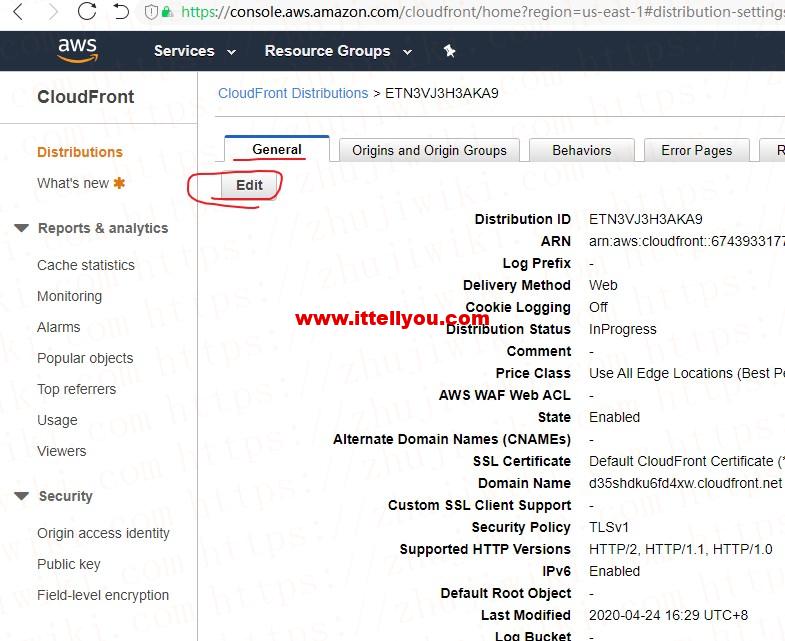Screen dimensions: 785x641
Task: Open What's new in the sidebar
Action: (x=73, y=183)
